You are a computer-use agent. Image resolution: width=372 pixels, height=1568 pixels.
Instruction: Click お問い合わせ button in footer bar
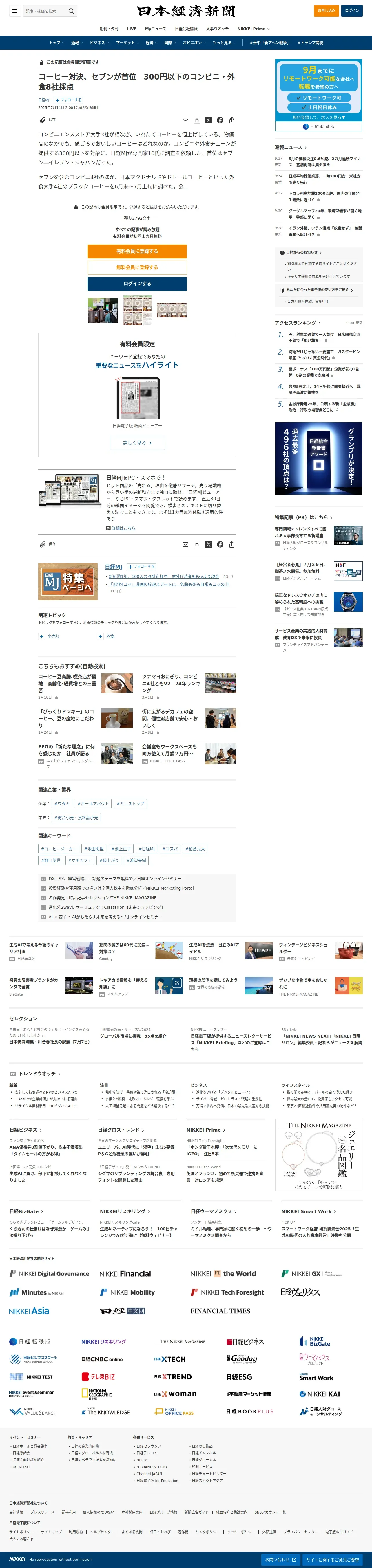point(280,1560)
